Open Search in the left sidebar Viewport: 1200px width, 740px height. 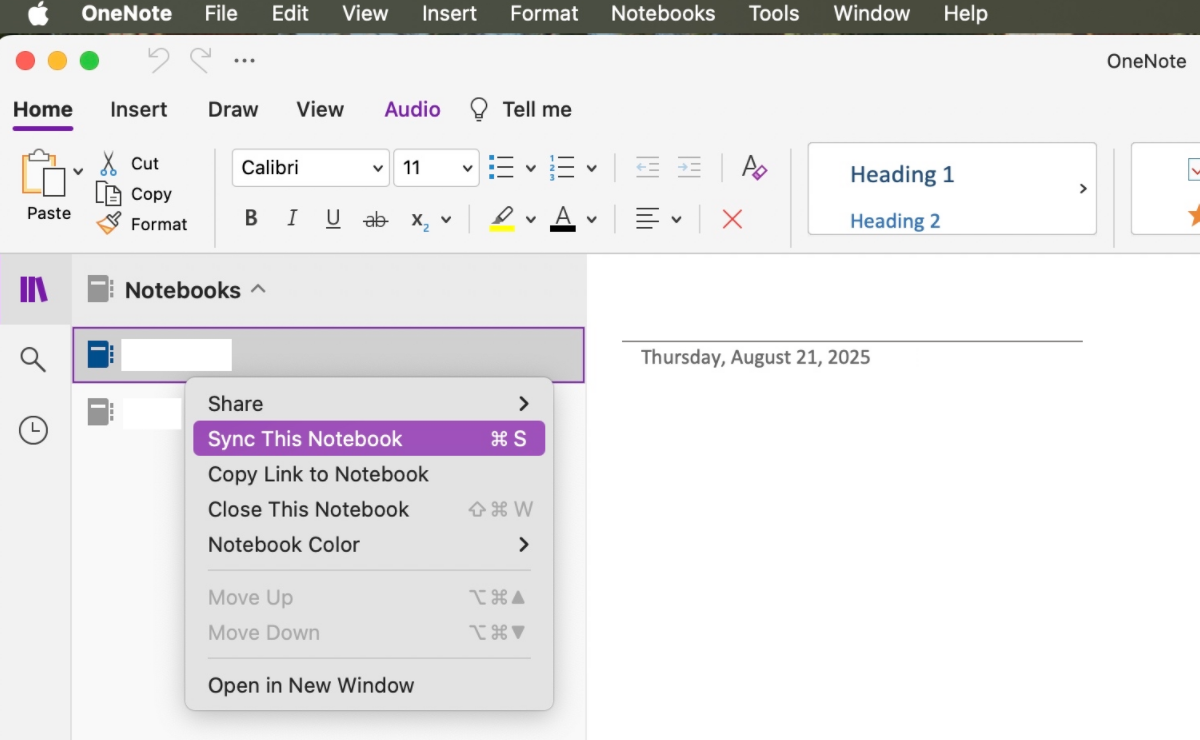click(33, 358)
